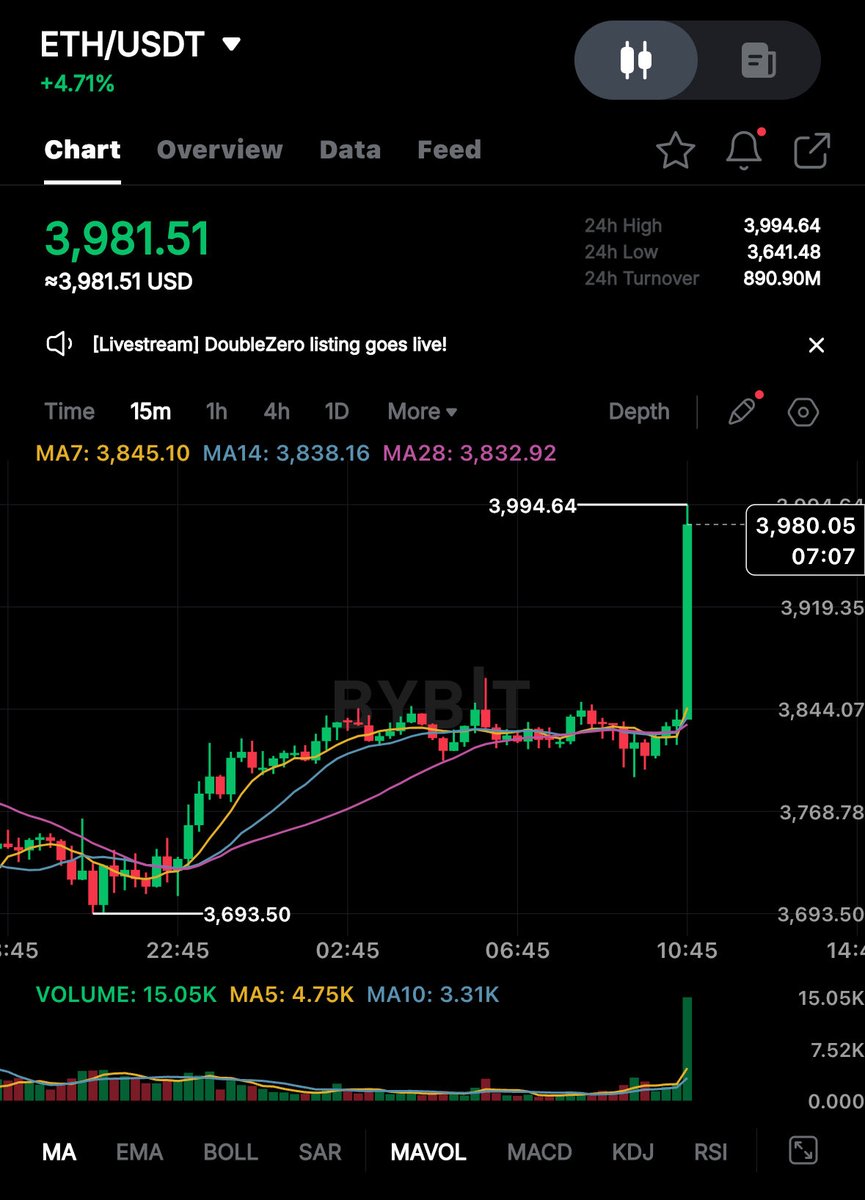Click the 3,919.35 price axis label
Image resolution: width=865 pixels, height=1200 pixels.
tap(821, 607)
